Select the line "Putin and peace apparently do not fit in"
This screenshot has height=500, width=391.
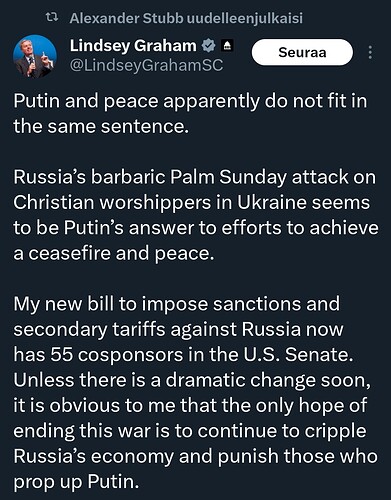coord(190,101)
